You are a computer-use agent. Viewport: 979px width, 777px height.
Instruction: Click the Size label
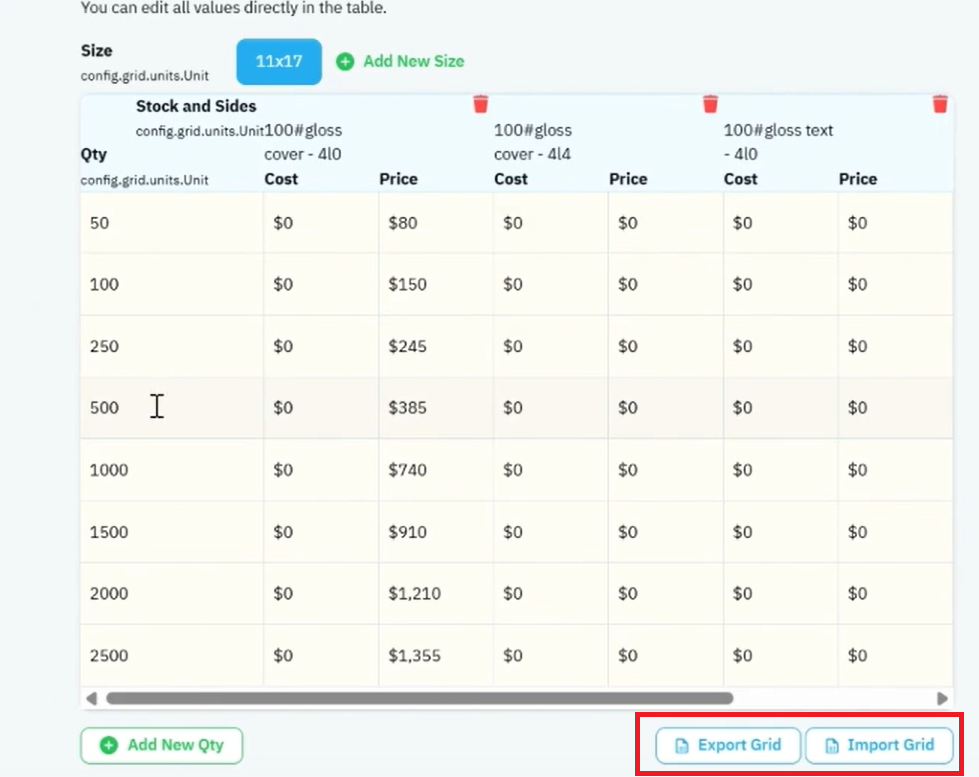click(x=96, y=51)
